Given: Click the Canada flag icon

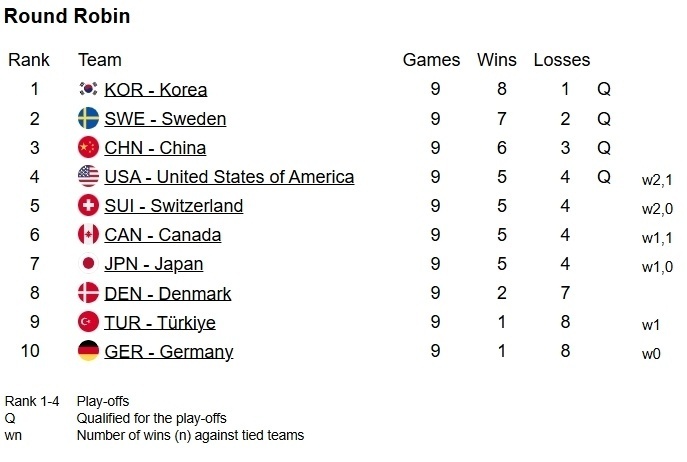Looking at the screenshot, I should click(88, 235).
